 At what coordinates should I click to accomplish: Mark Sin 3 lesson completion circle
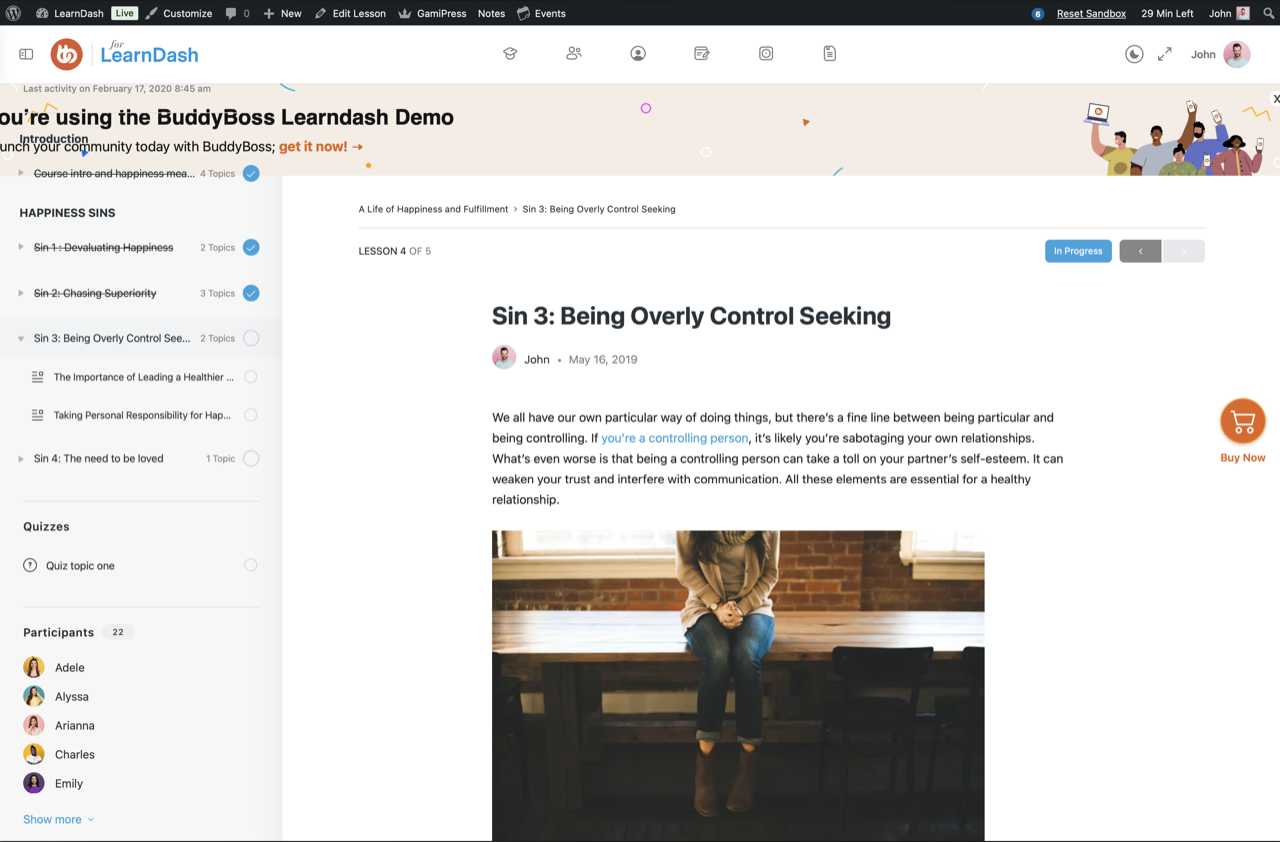(251, 338)
